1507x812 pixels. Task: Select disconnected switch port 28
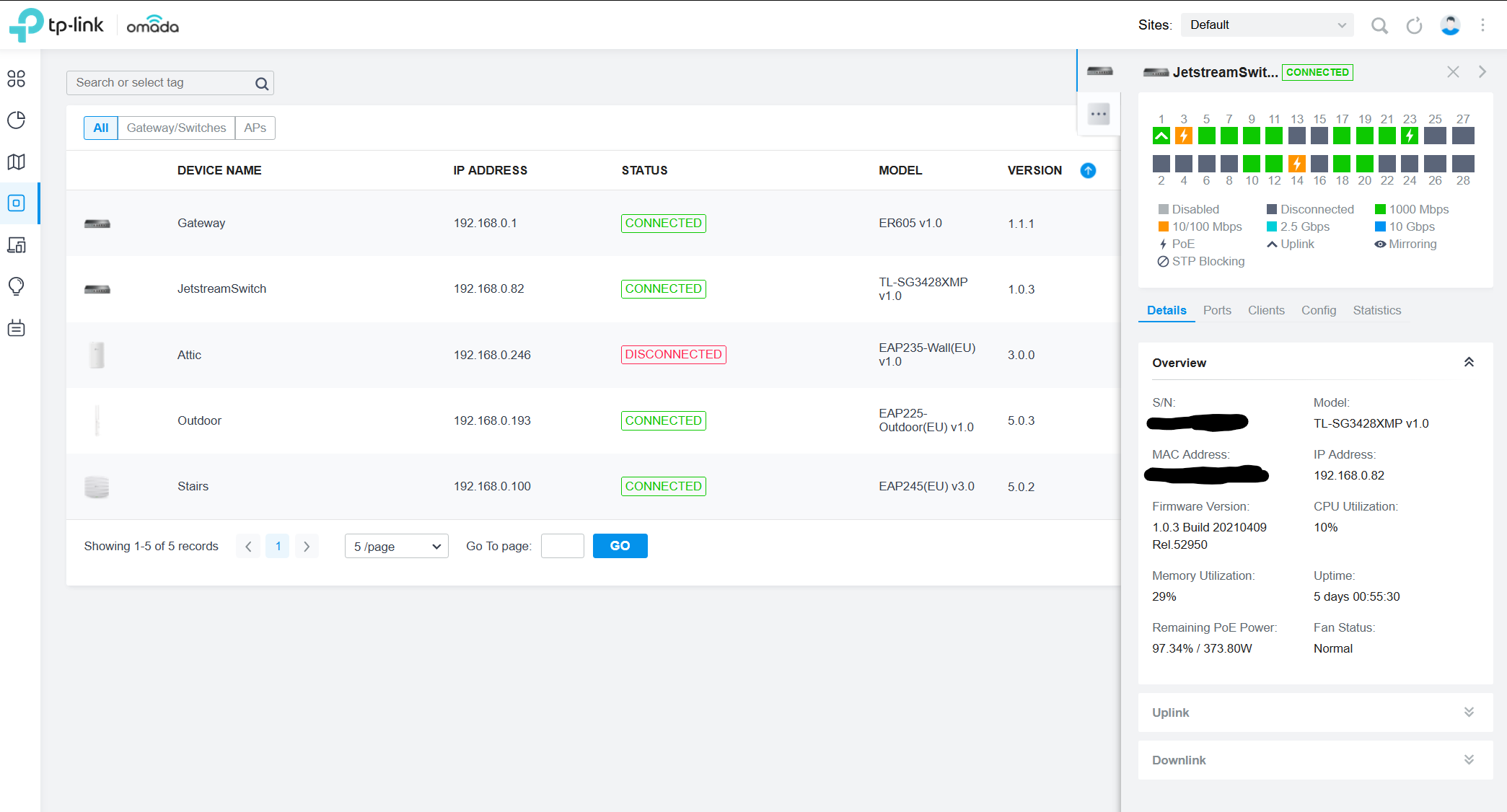(1463, 164)
